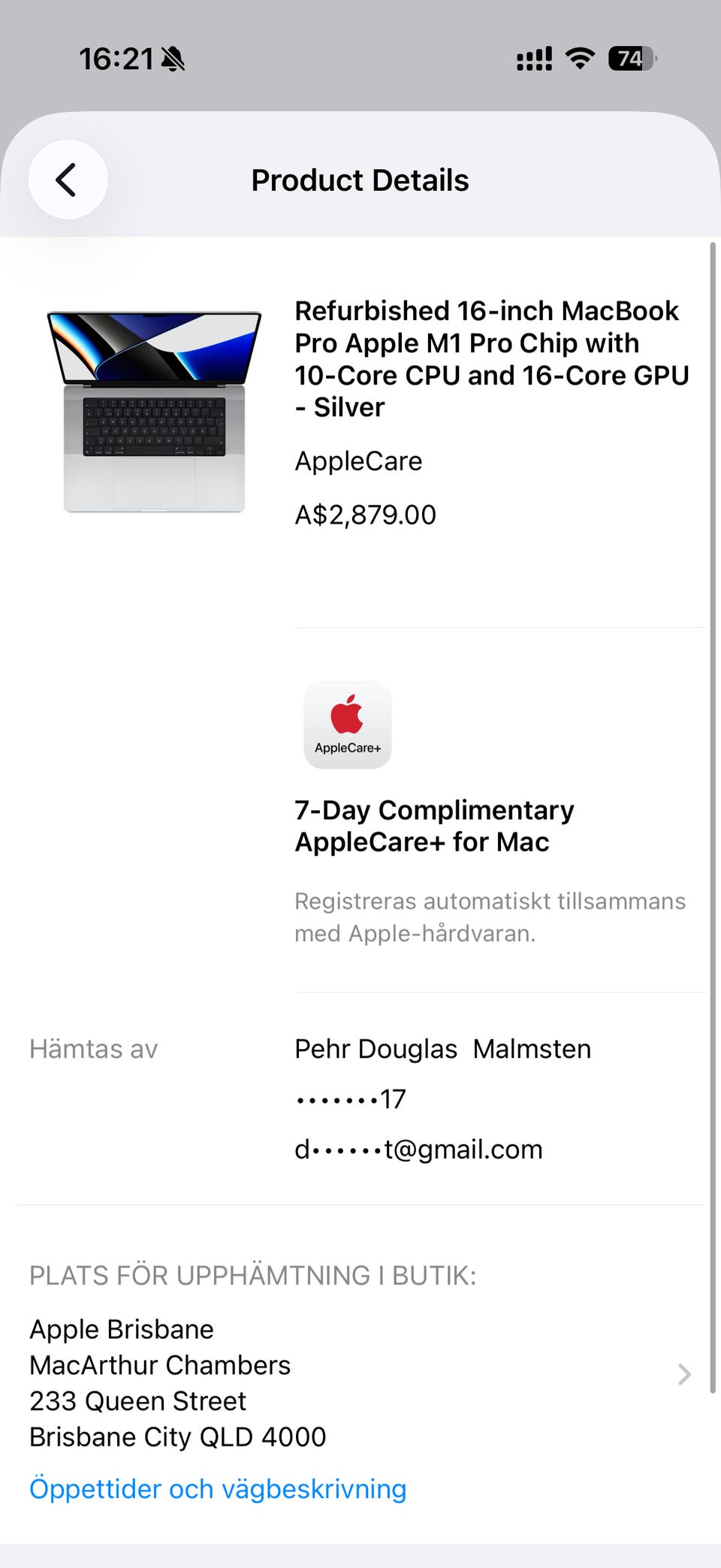Tap the status bar clock 16:21

pyautogui.click(x=116, y=59)
